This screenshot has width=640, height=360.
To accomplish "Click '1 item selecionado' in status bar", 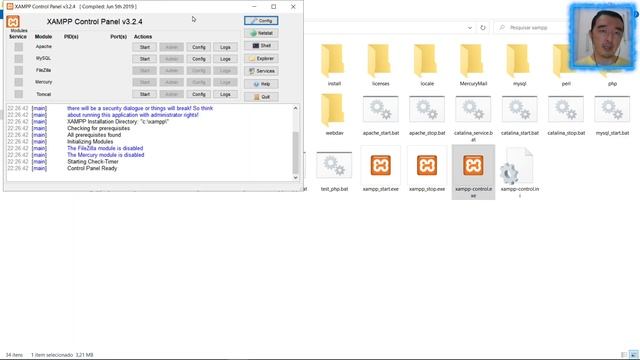I will point(52,355).
